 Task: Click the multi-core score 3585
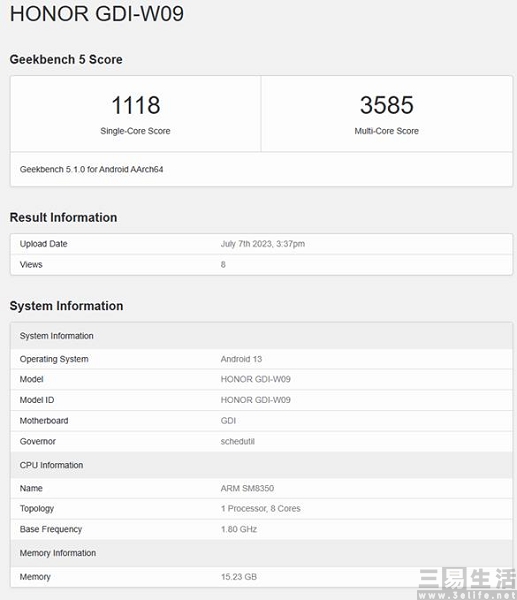pyautogui.click(x=387, y=105)
